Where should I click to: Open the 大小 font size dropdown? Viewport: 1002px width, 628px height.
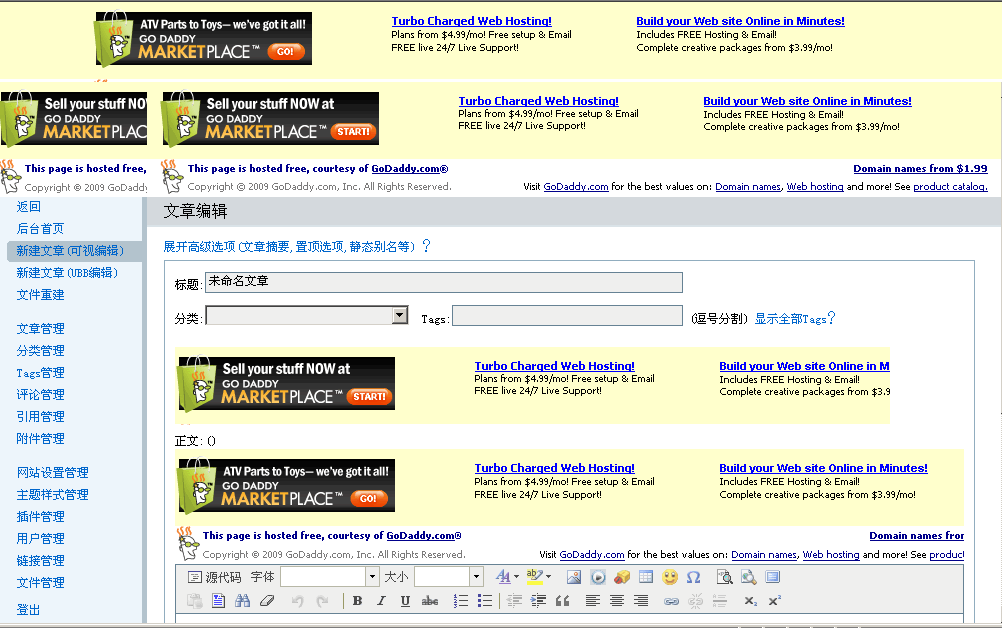476,577
